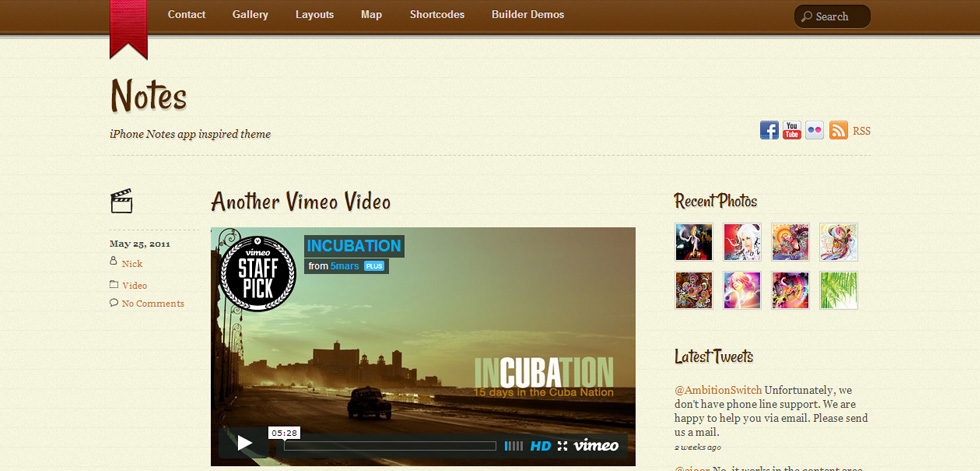
Task: Open the No Comments link
Action: pyautogui.click(x=153, y=304)
